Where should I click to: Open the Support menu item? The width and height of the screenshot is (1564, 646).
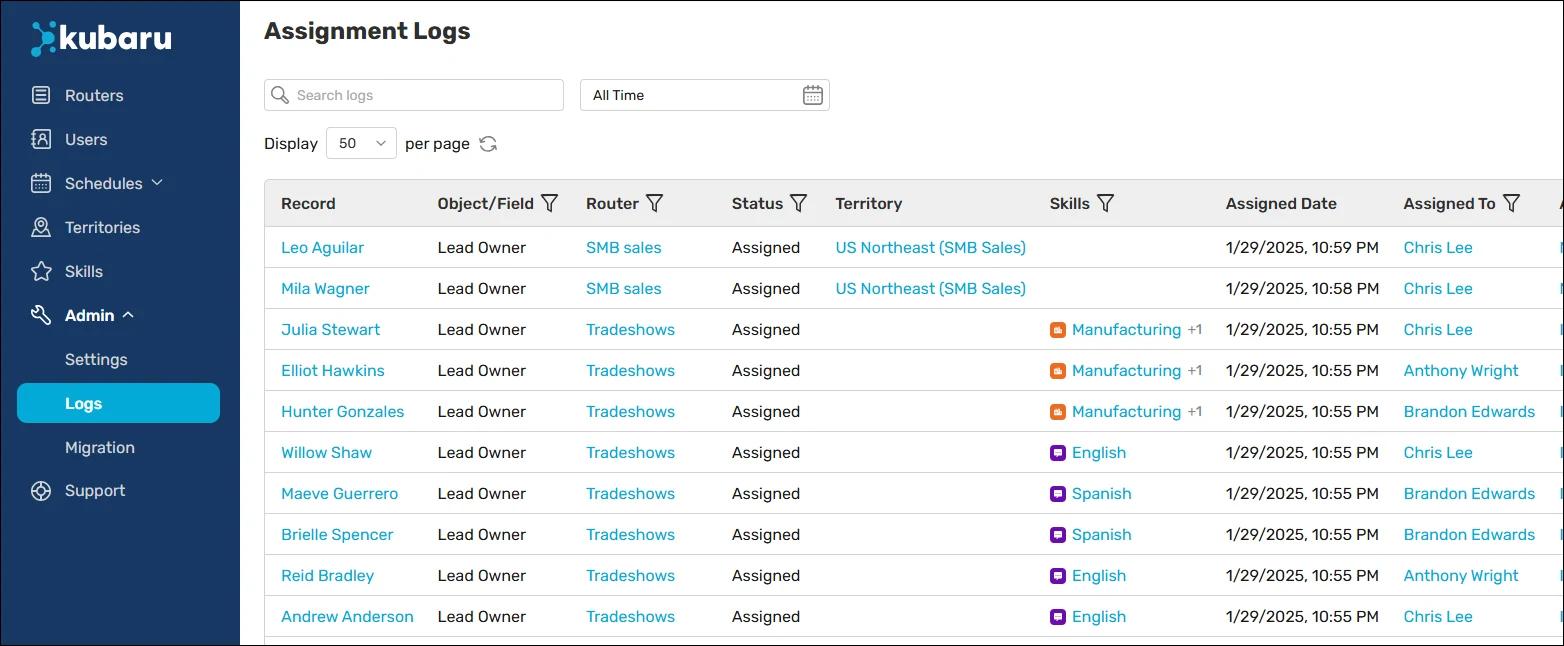[95, 491]
